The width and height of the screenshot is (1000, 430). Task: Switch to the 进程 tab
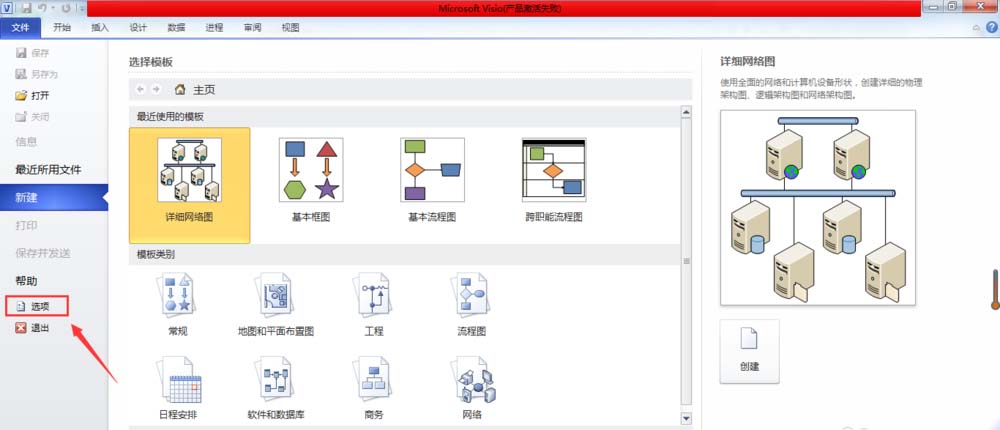coord(214,27)
